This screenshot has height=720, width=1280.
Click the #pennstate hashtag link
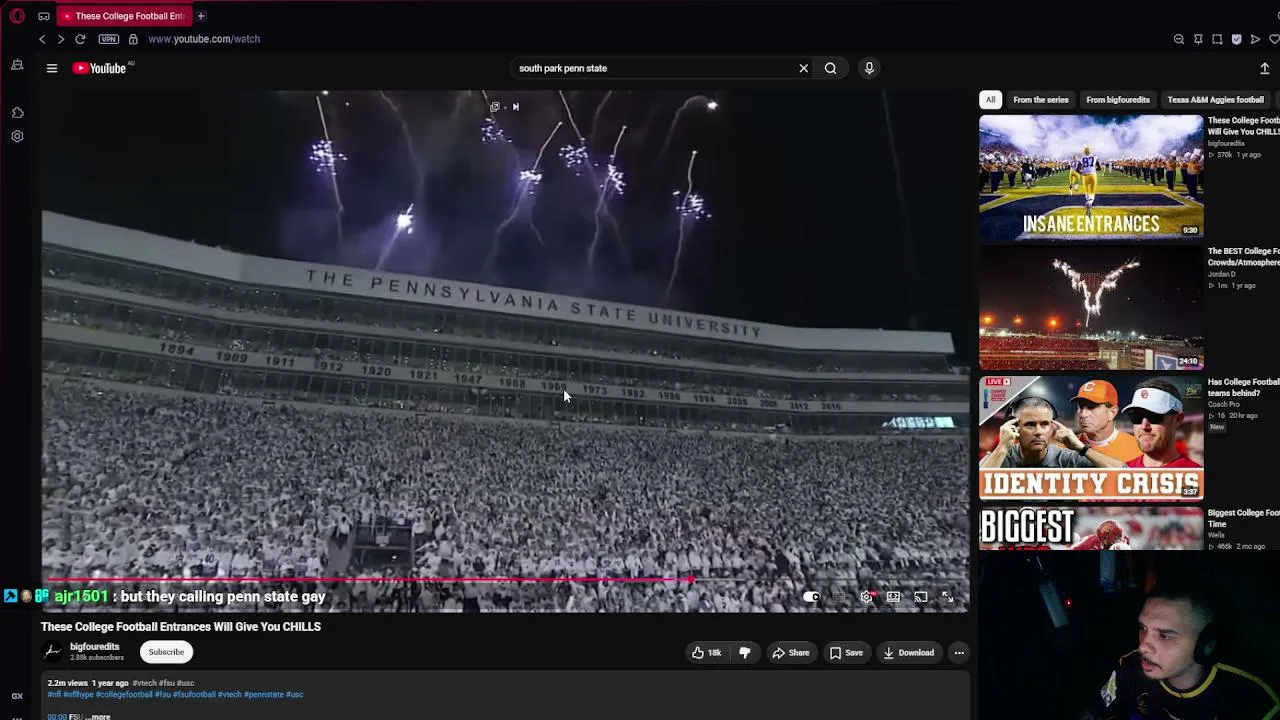[264, 695]
